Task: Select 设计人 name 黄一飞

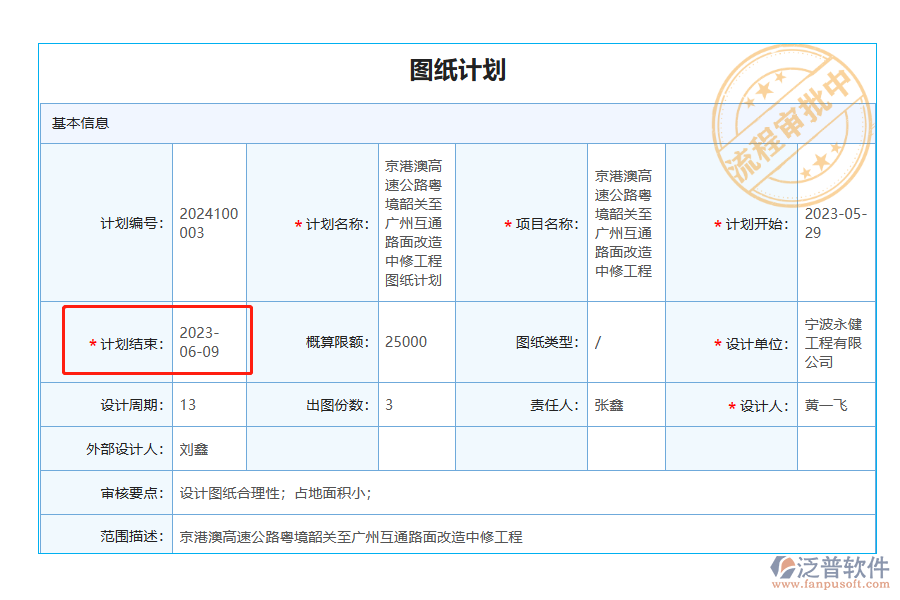Action: click(823, 404)
